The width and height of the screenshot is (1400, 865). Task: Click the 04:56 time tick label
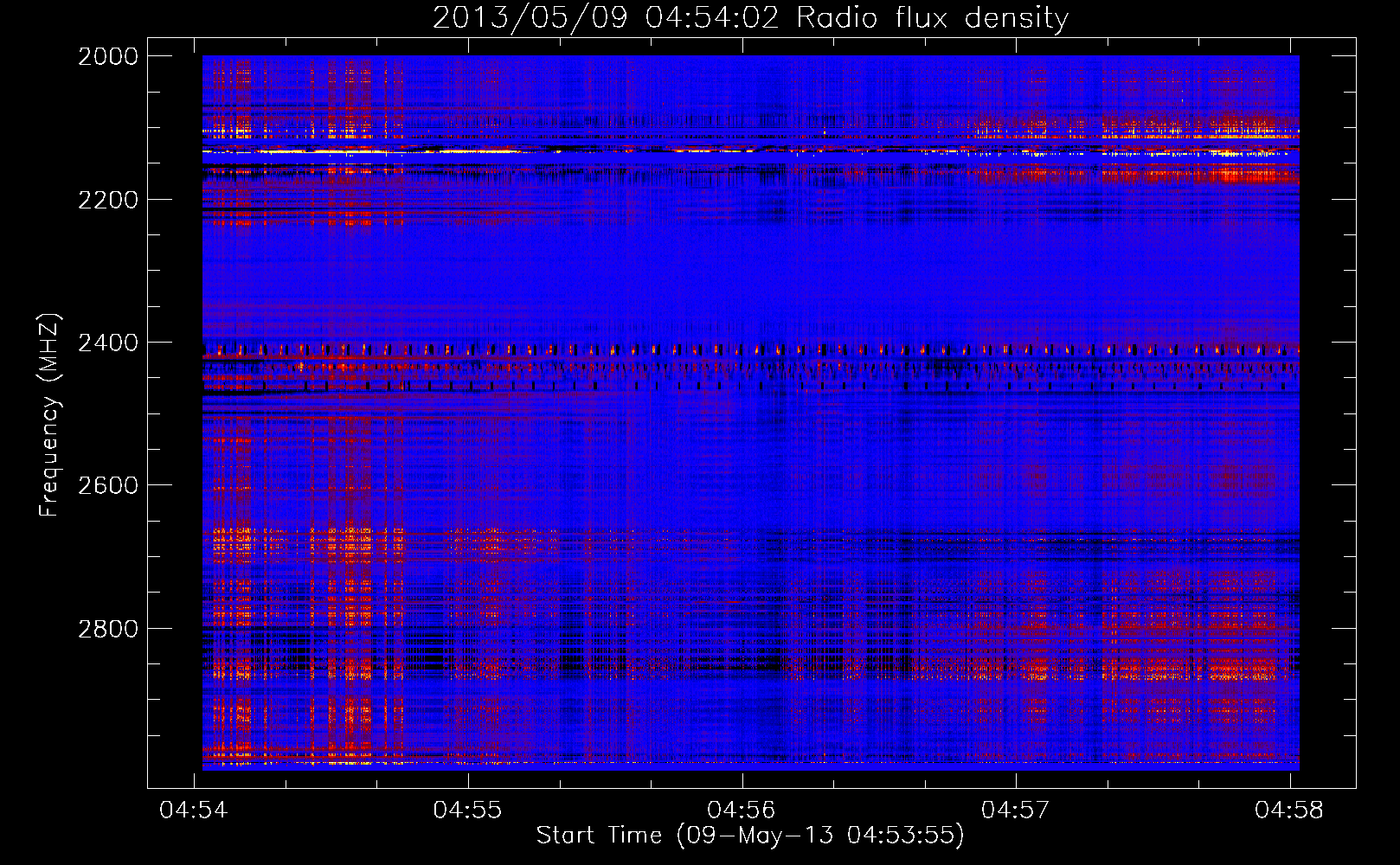tap(742, 810)
